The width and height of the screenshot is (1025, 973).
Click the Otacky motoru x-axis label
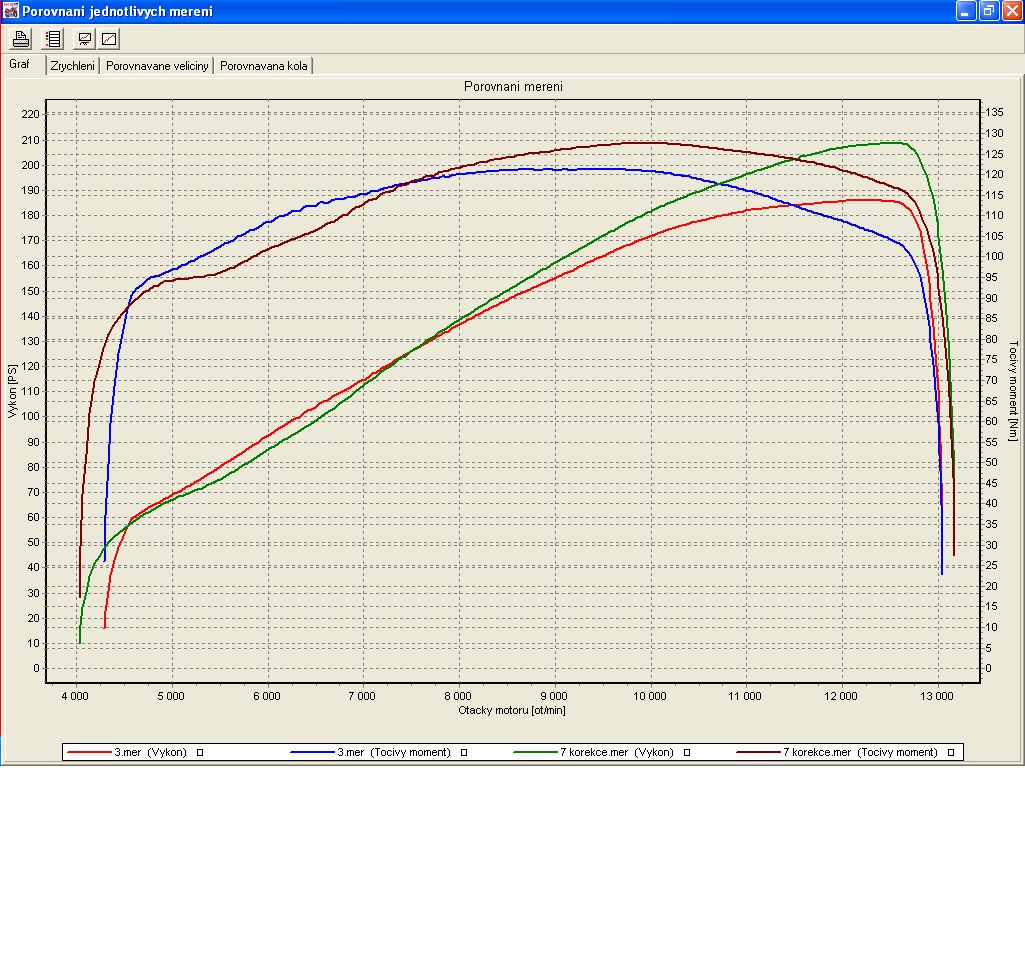(x=512, y=710)
